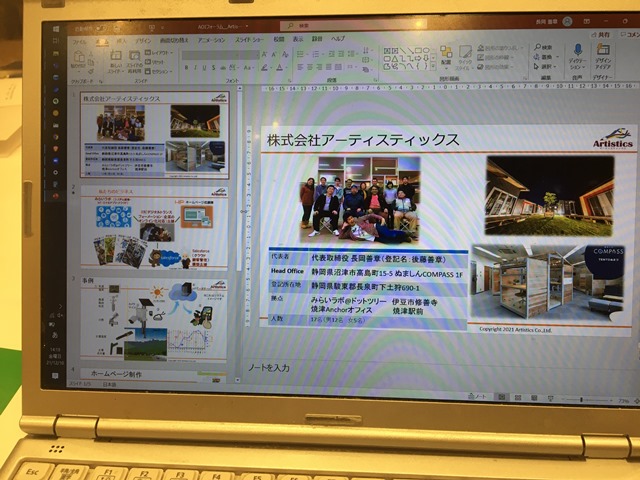Select the oval shape in shapes gallery
This screenshot has height=480, width=640.
425,51
